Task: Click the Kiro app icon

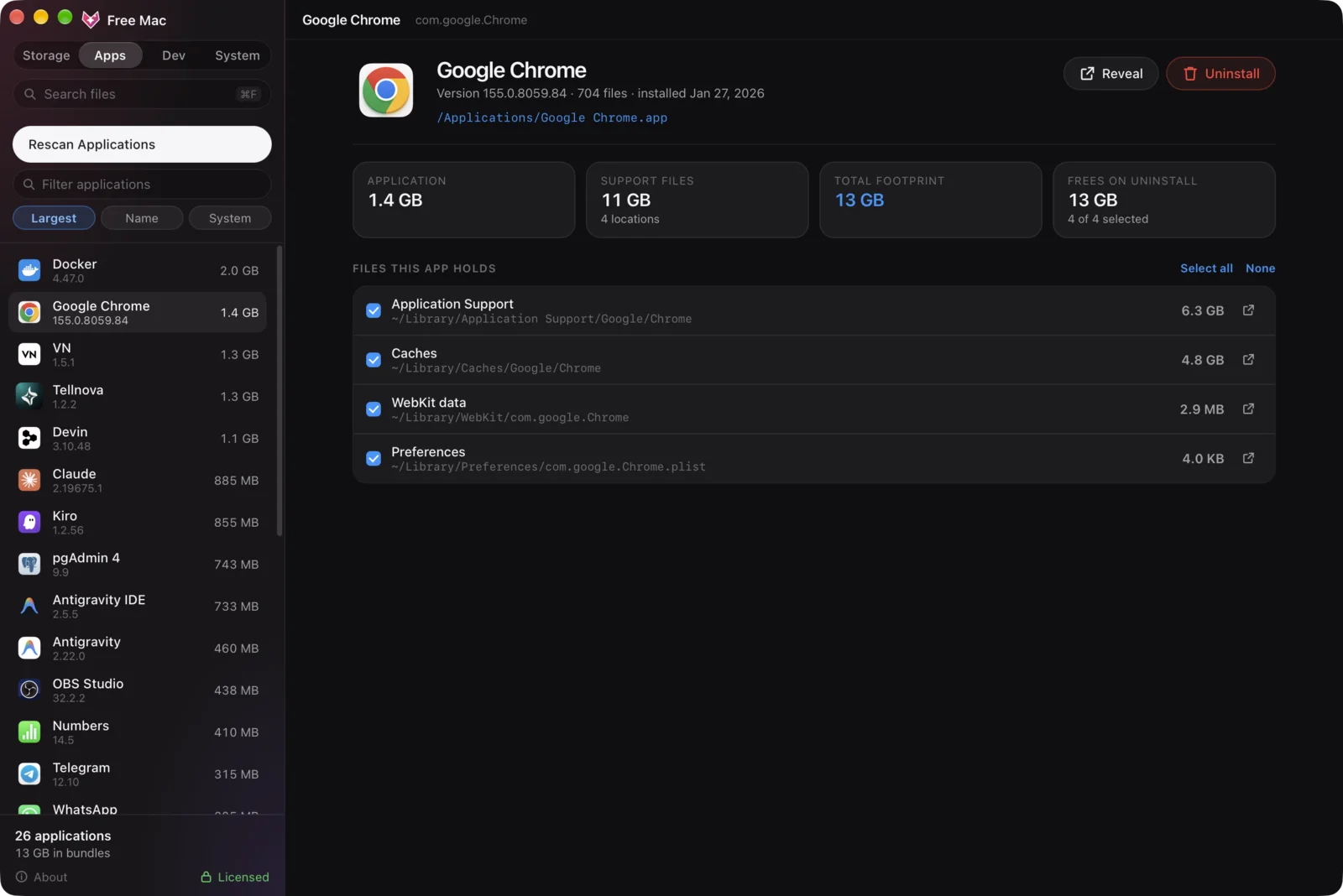Action: pyautogui.click(x=29, y=522)
